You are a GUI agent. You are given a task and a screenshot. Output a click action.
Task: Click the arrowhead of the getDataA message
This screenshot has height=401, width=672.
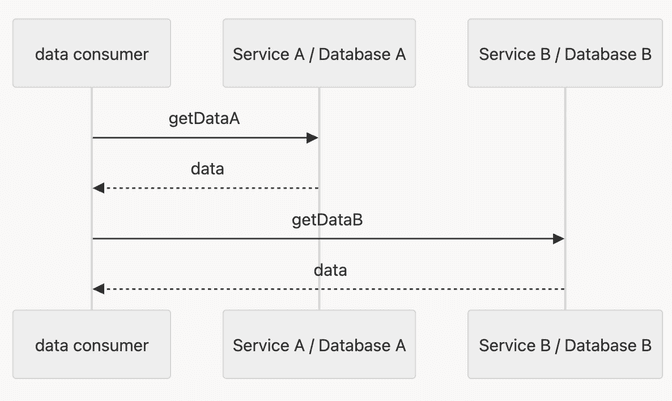coord(313,138)
